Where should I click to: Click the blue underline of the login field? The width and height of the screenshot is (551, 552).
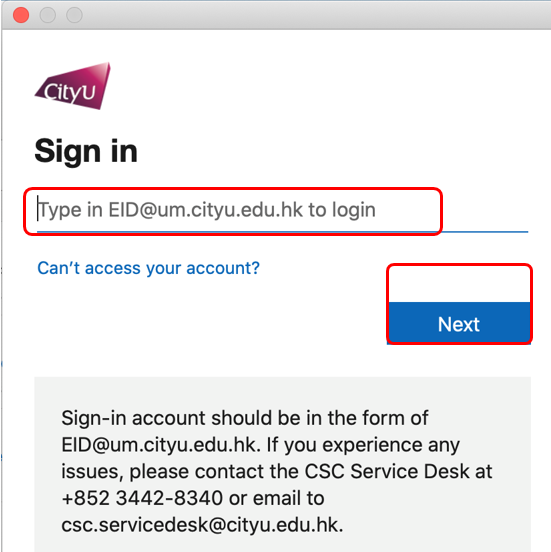point(282,232)
